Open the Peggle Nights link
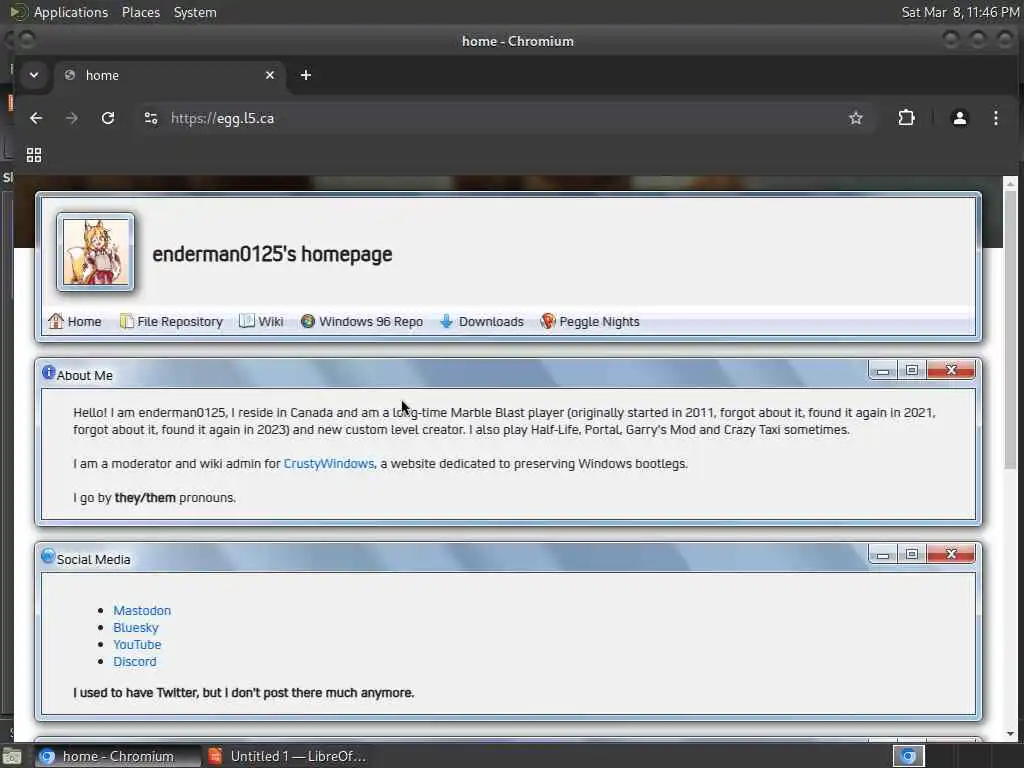This screenshot has height=768, width=1024. tap(600, 322)
